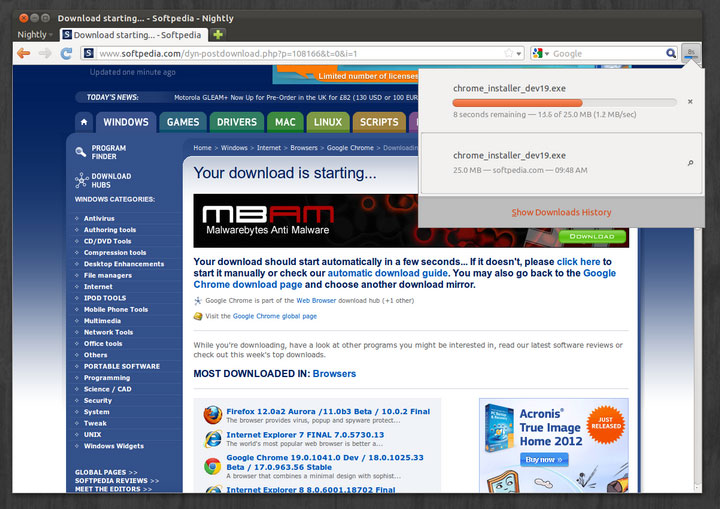Click the Malwarebytes green DOWNLOAD button
The width and height of the screenshot is (720, 509).
(592, 236)
